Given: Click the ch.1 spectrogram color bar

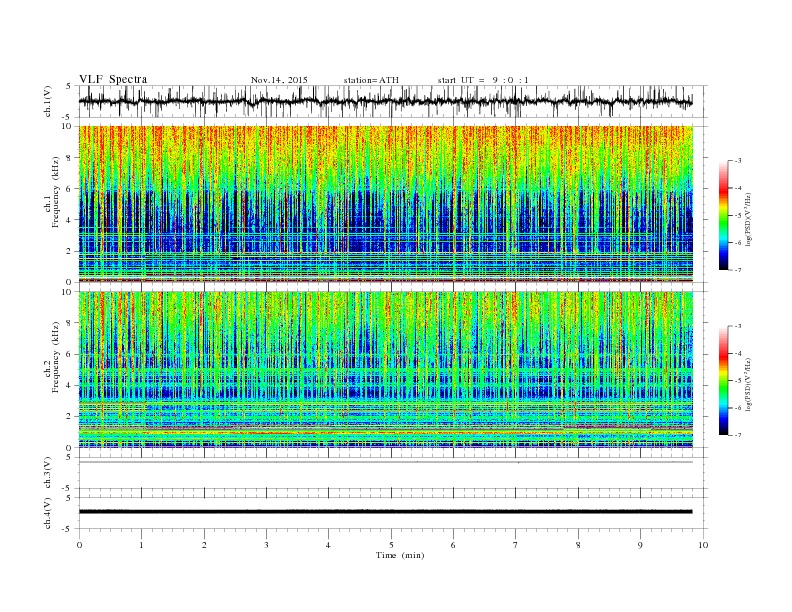Looking at the screenshot, I should [724, 215].
